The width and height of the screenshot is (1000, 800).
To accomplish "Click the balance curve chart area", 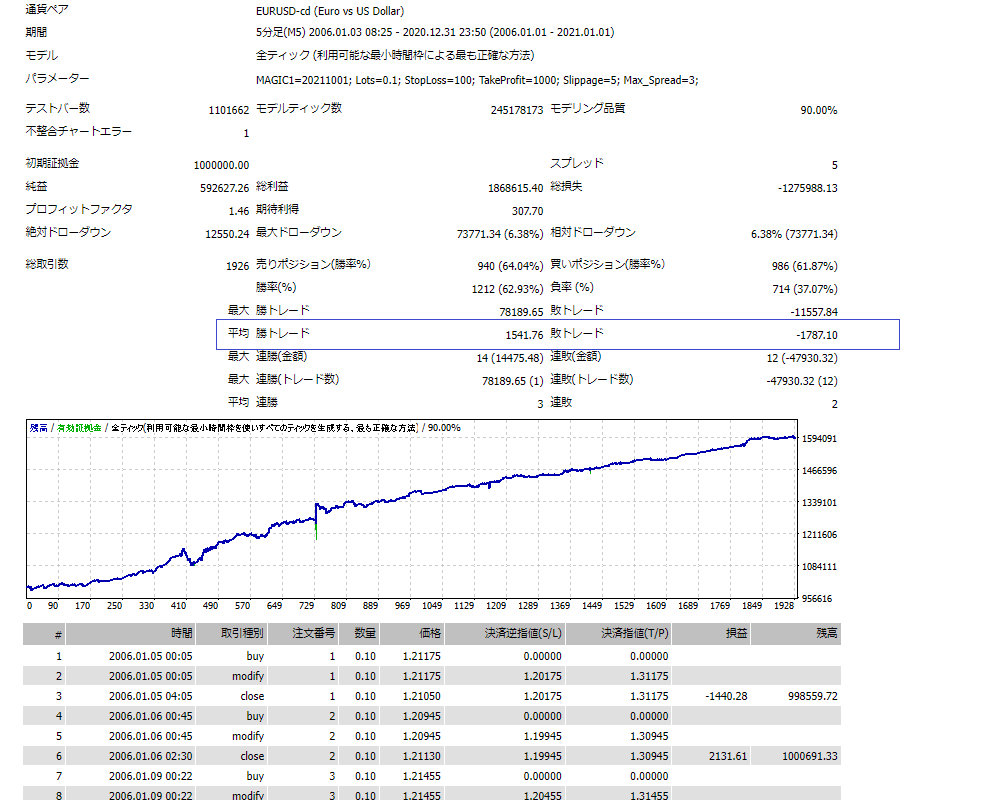I will [x=412, y=509].
